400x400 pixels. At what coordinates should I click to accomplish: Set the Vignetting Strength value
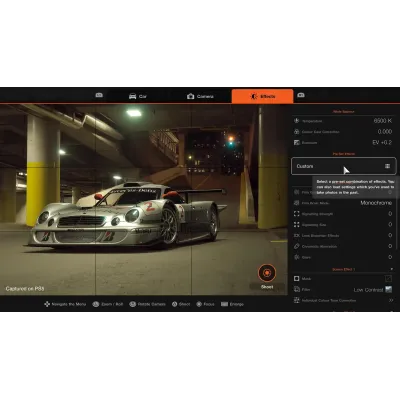coord(390,214)
